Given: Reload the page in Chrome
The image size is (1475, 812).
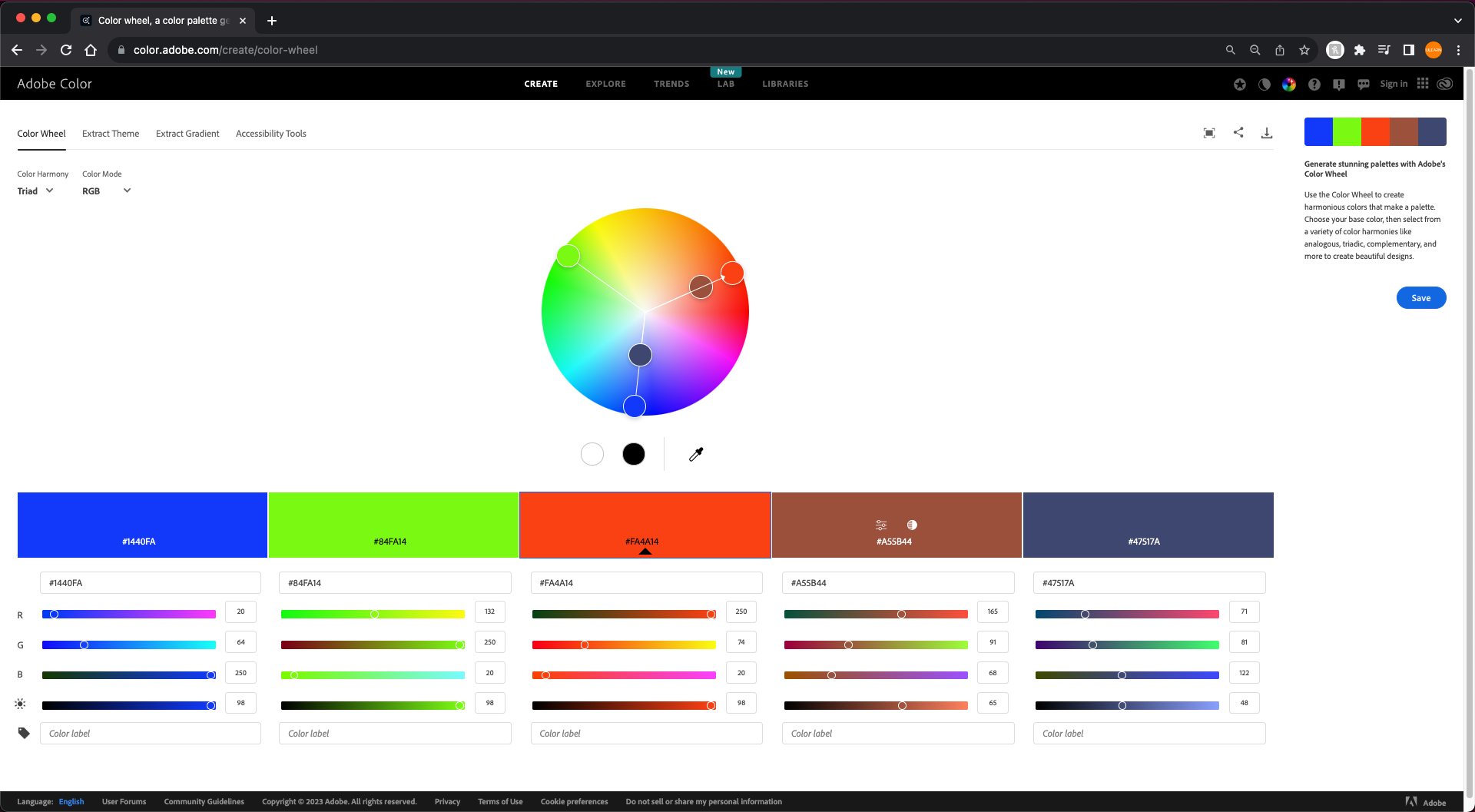Looking at the screenshot, I should [66, 50].
